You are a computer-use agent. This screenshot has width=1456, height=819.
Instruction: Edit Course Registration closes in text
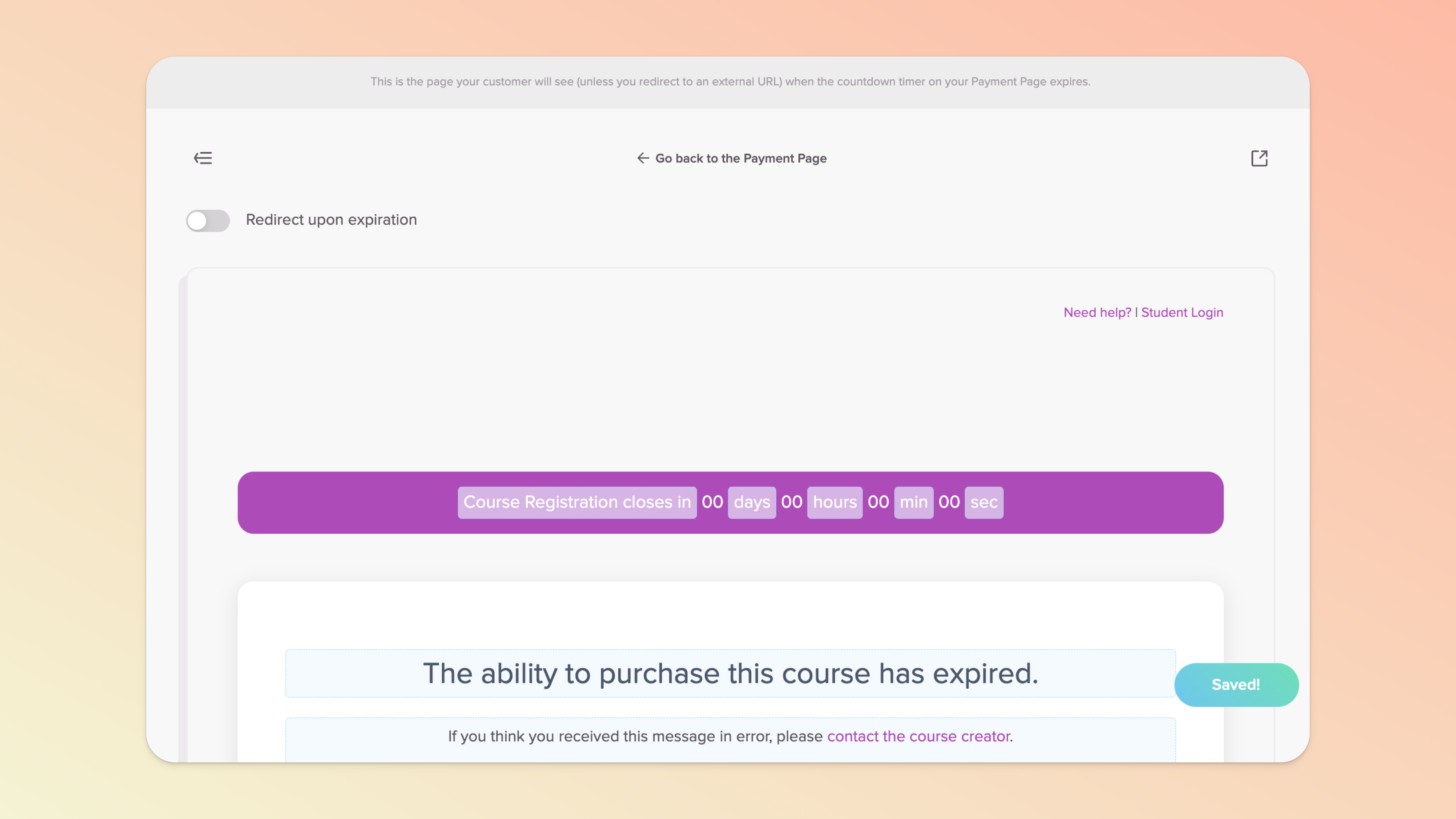click(x=577, y=502)
